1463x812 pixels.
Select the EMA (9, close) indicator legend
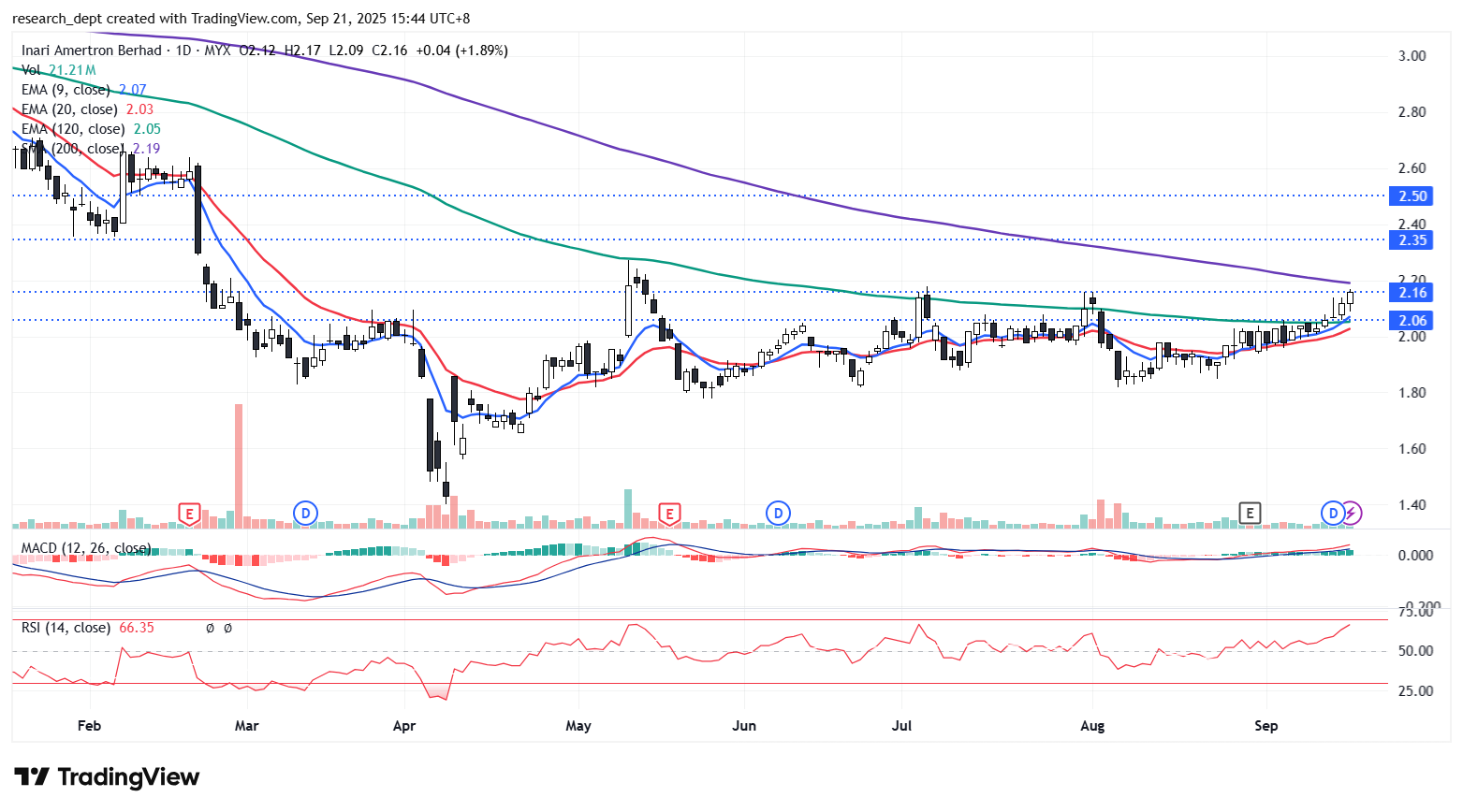(66, 90)
